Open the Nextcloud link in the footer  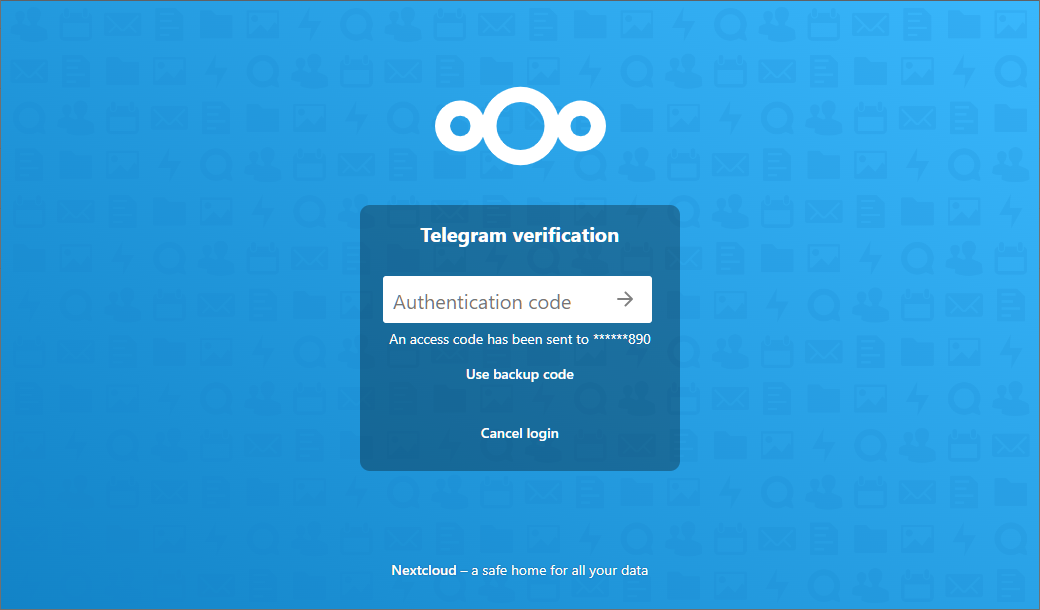click(x=424, y=570)
